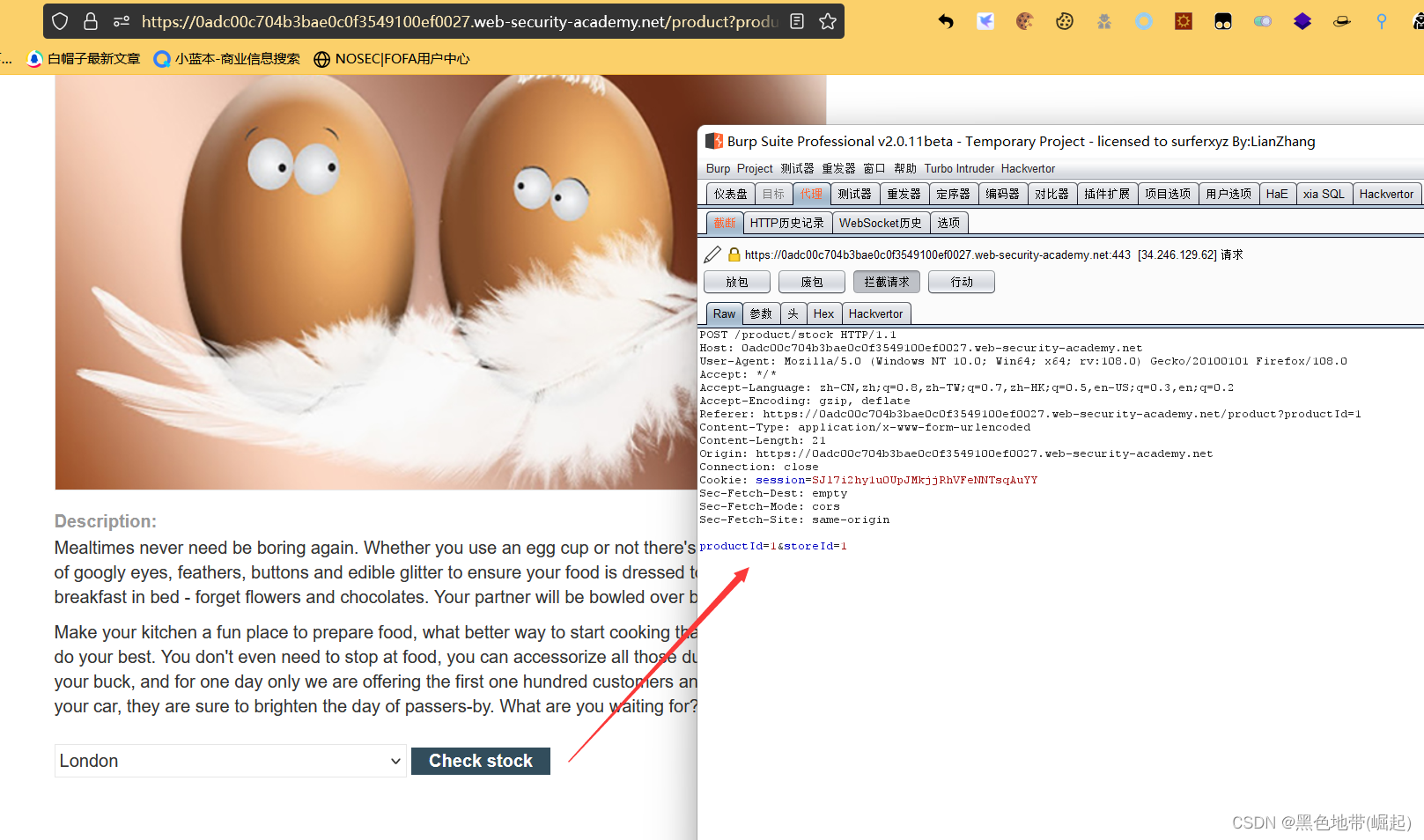Click the pencil edit target icon
This screenshot has height=840, width=1424.
[712, 254]
